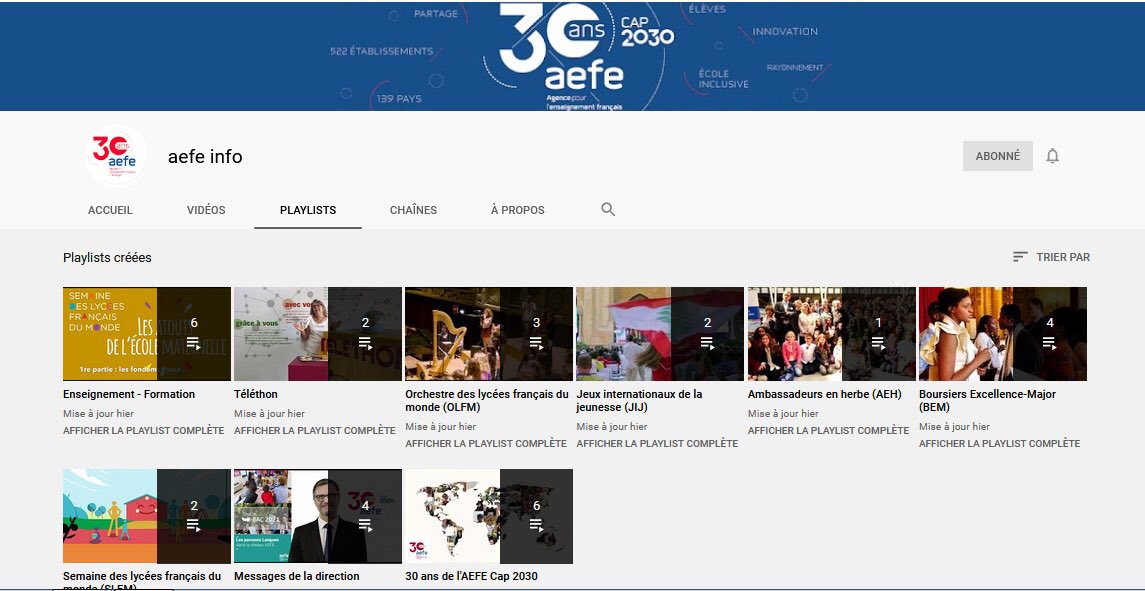
Task: Switch to the ACCUEIL tab
Action: point(110,210)
